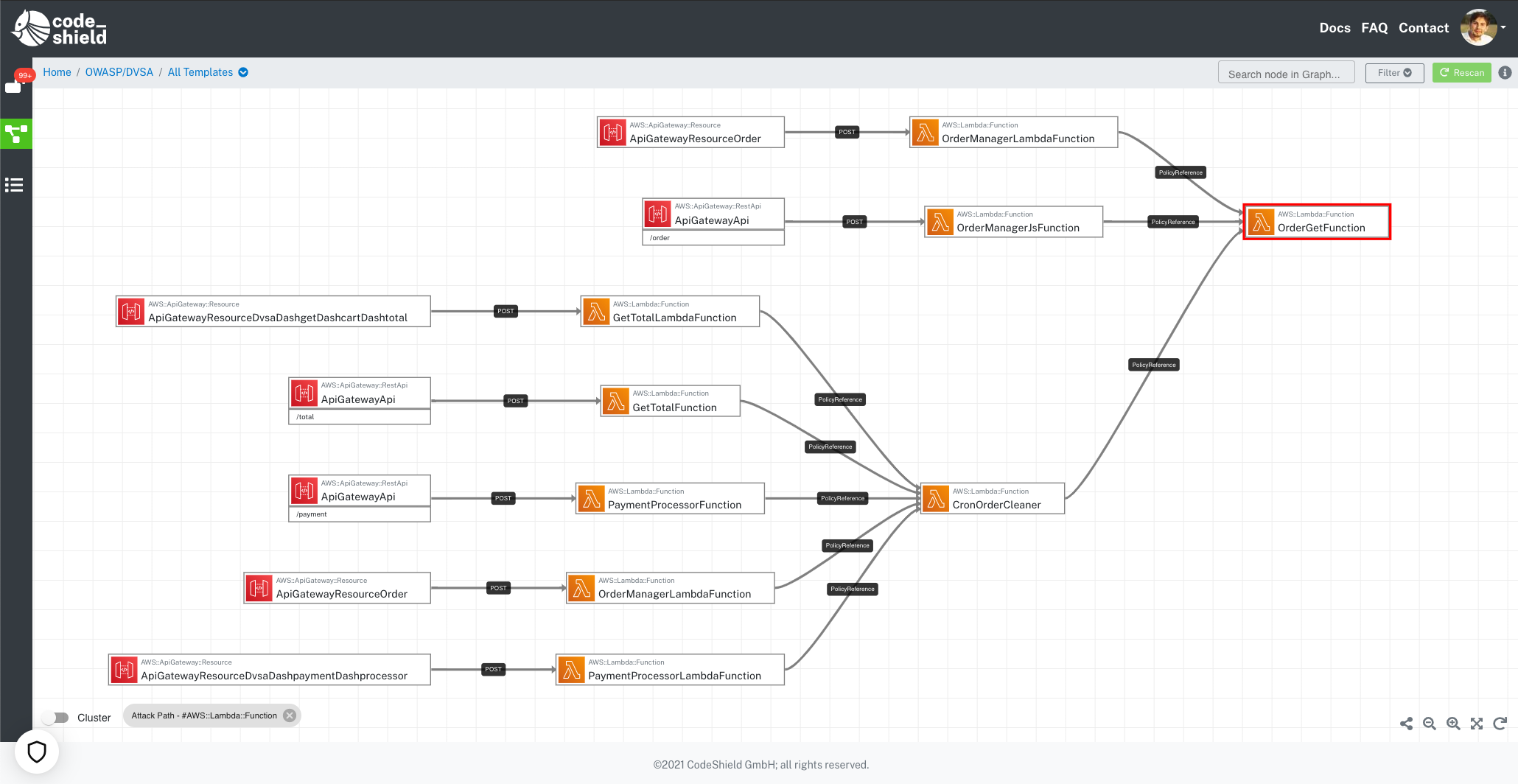This screenshot has width=1518, height=784.
Task: Click the top OrderManagerLambdaFunction node icon
Action: pos(926,133)
